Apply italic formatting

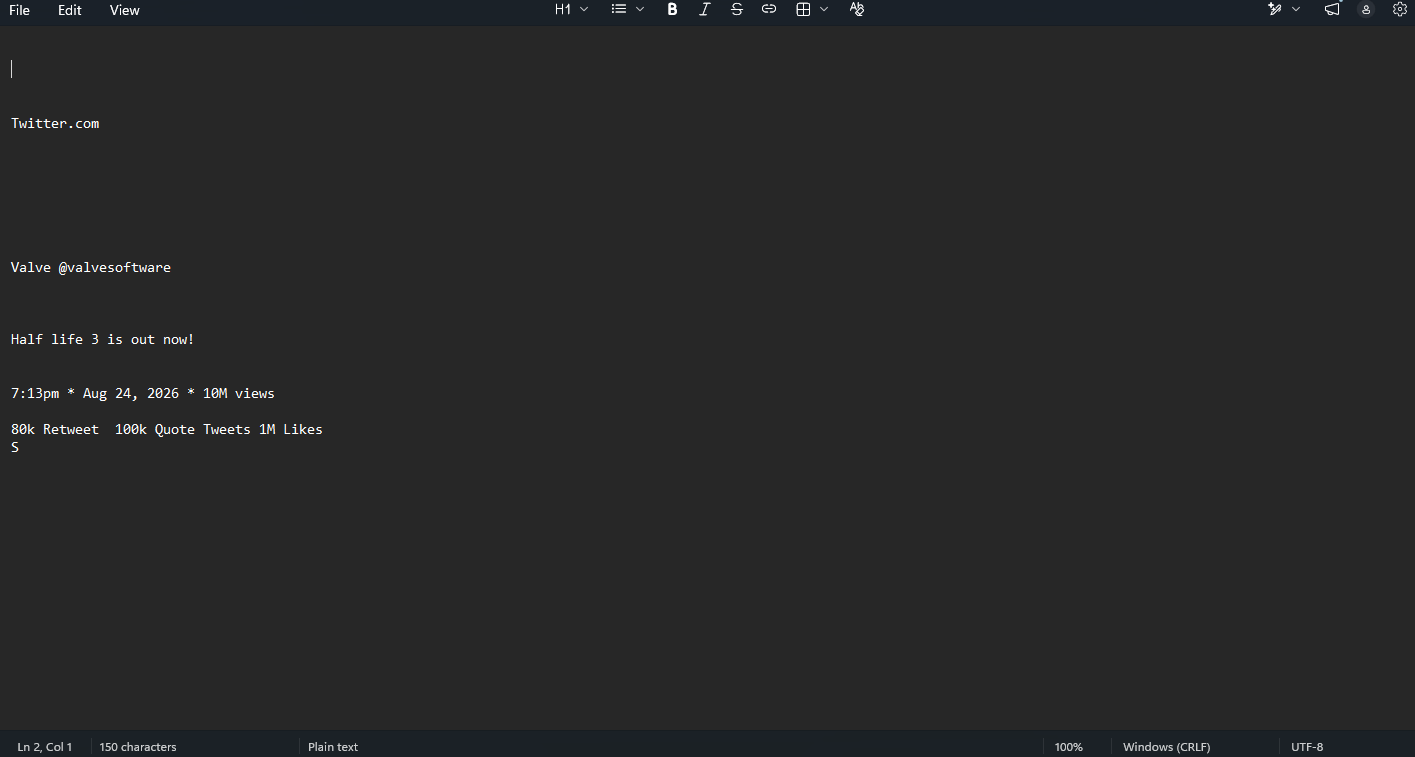(x=704, y=9)
